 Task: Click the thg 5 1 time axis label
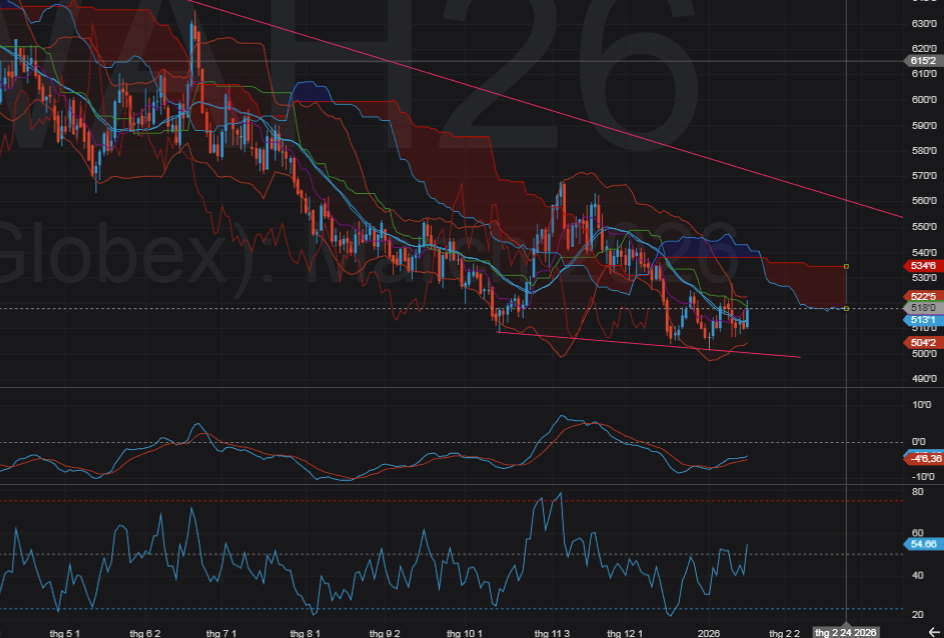tap(65, 632)
